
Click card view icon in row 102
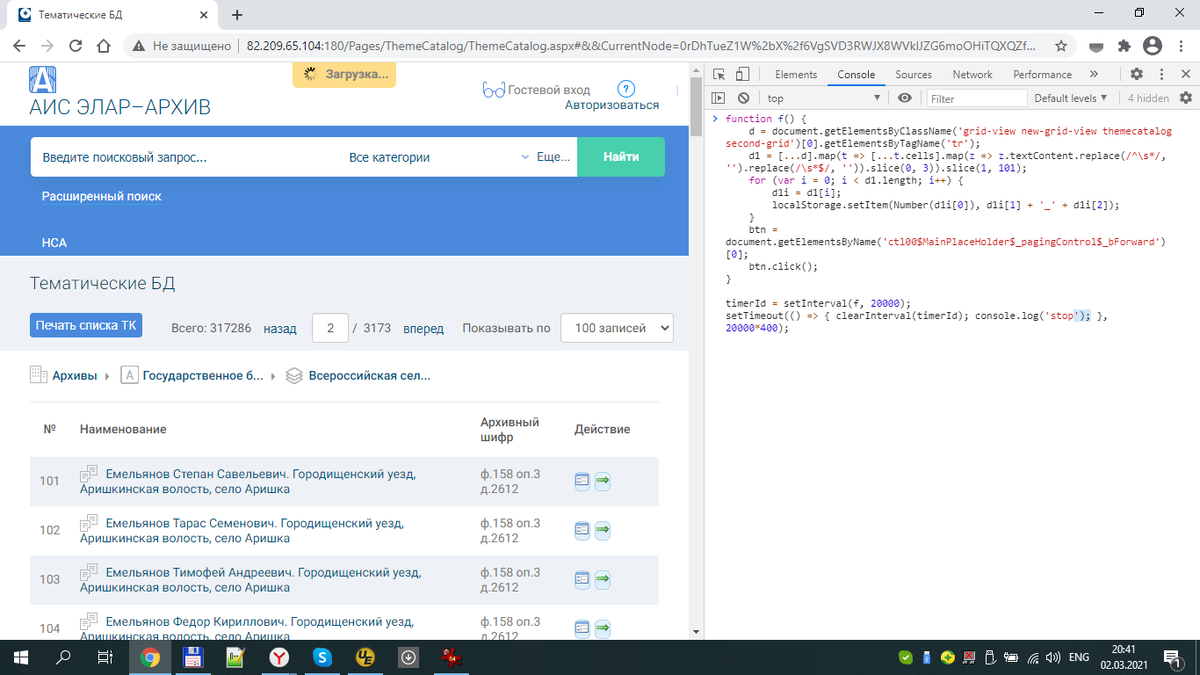point(583,530)
